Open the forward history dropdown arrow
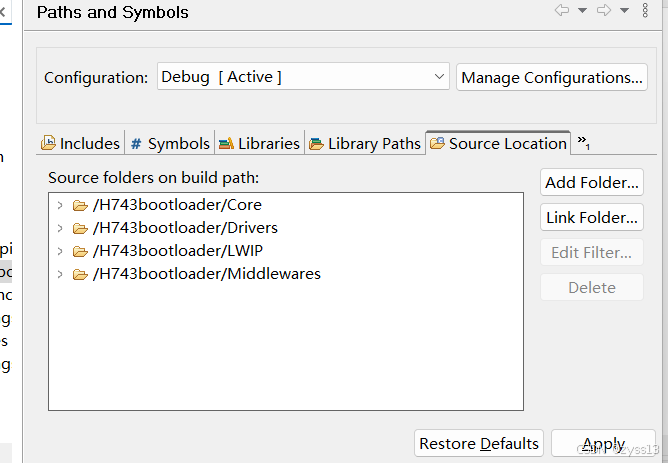Screen dimensions: 668x463 coord(624,10)
